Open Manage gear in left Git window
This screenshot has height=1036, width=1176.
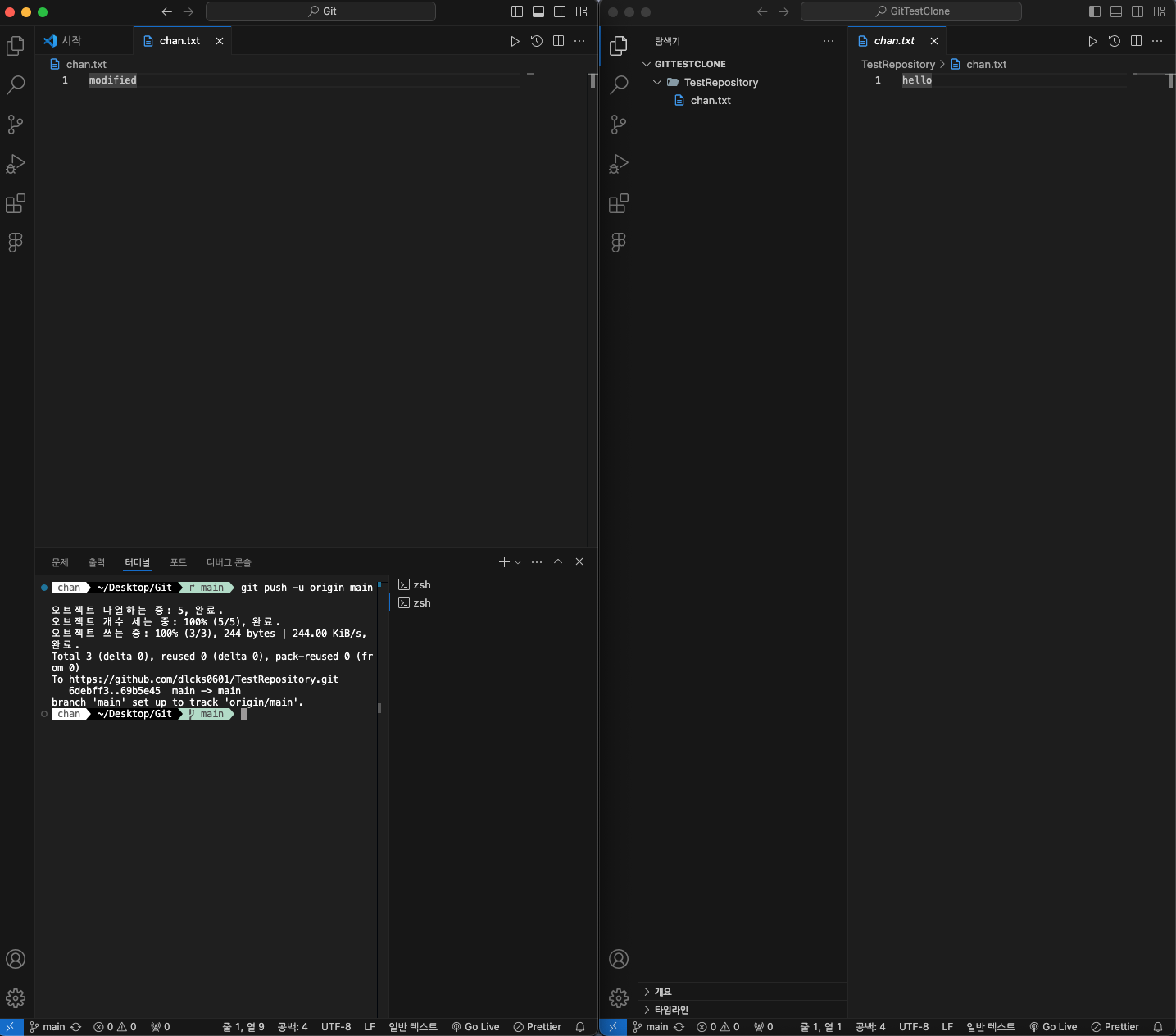pyautogui.click(x=16, y=997)
